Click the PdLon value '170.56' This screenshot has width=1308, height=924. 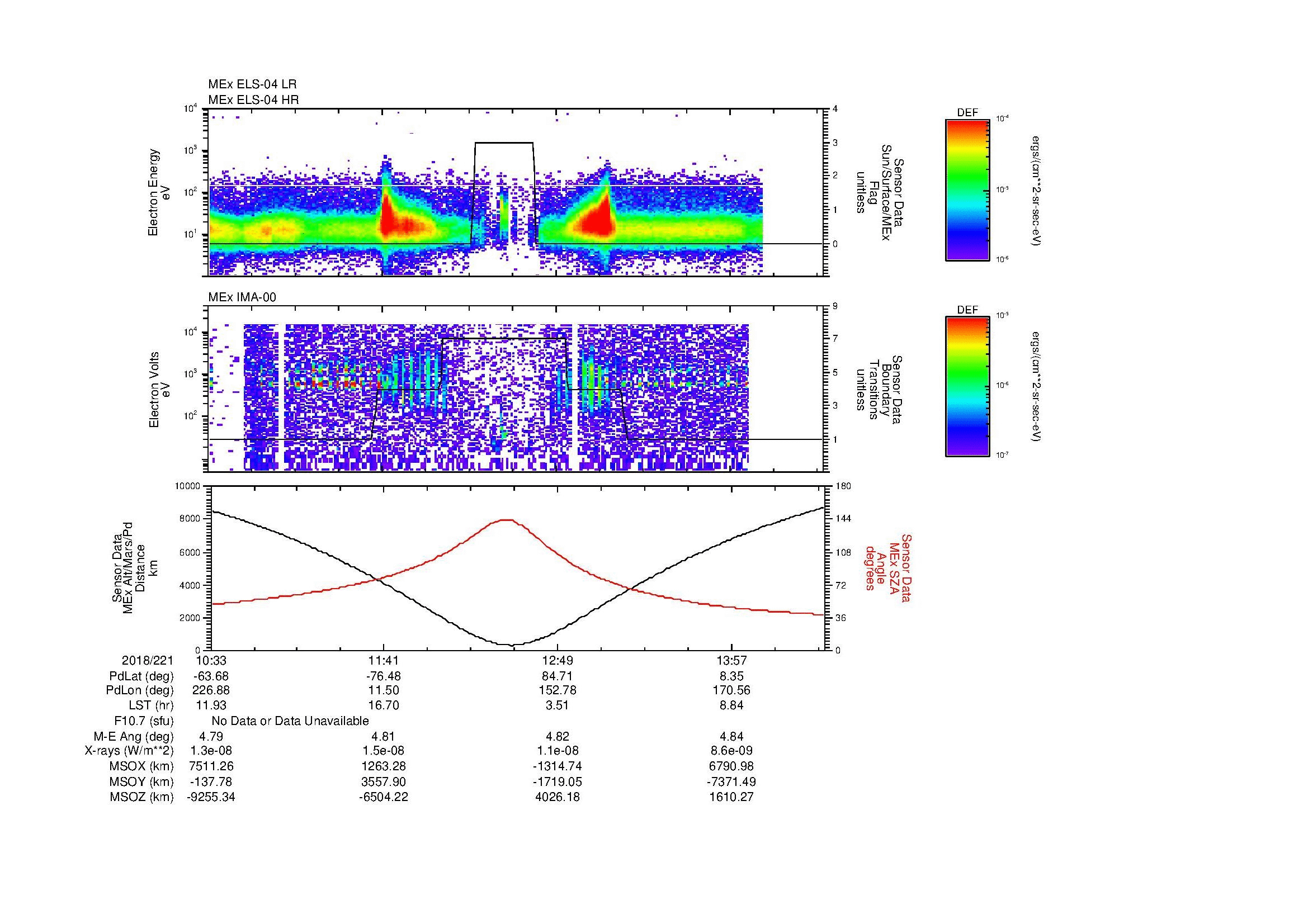click(731, 690)
